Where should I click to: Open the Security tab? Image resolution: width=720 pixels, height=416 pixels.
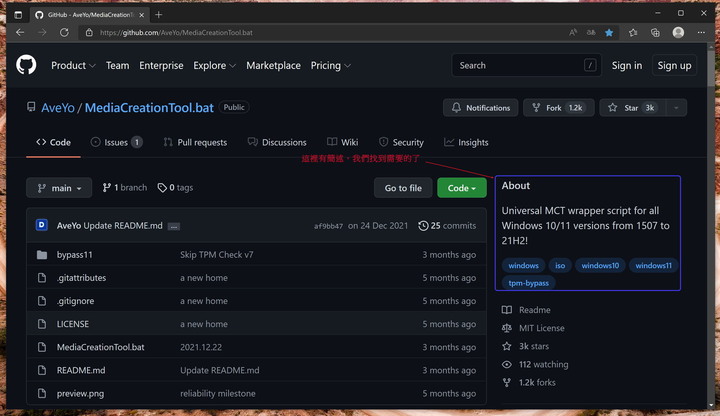pos(401,142)
